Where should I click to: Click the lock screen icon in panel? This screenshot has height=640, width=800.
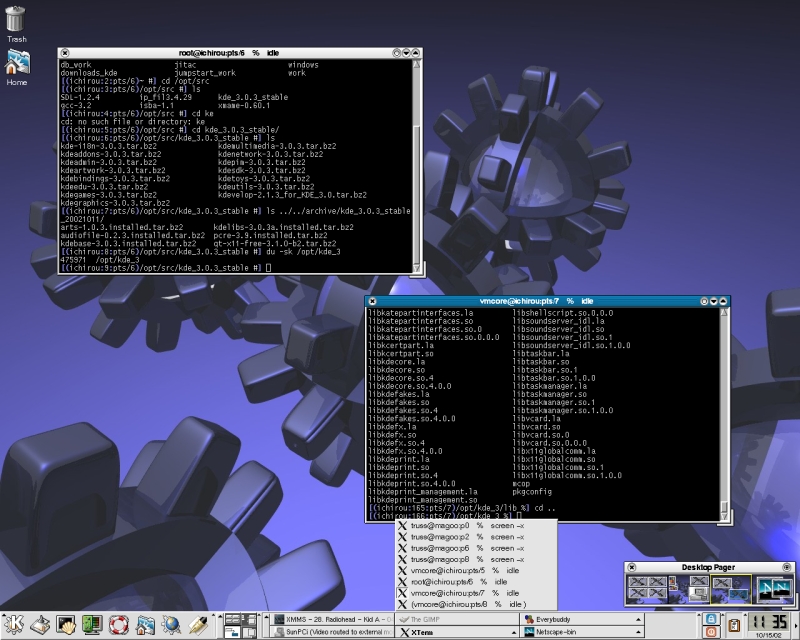click(711, 618)
